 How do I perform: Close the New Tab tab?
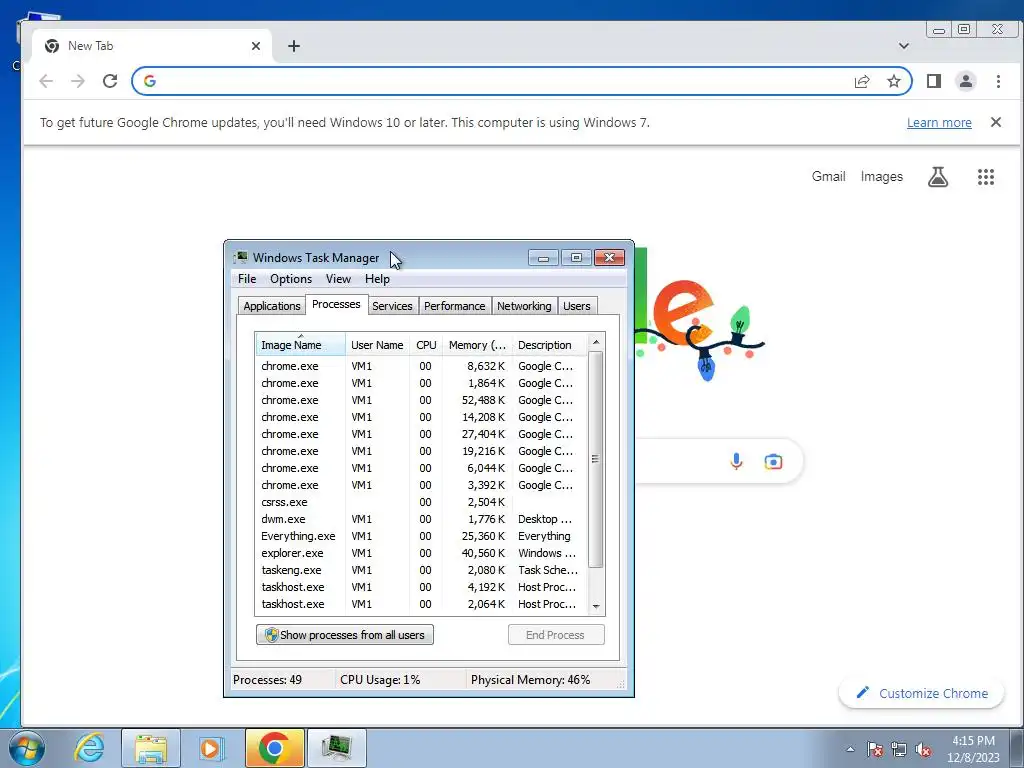pos(256,46)
